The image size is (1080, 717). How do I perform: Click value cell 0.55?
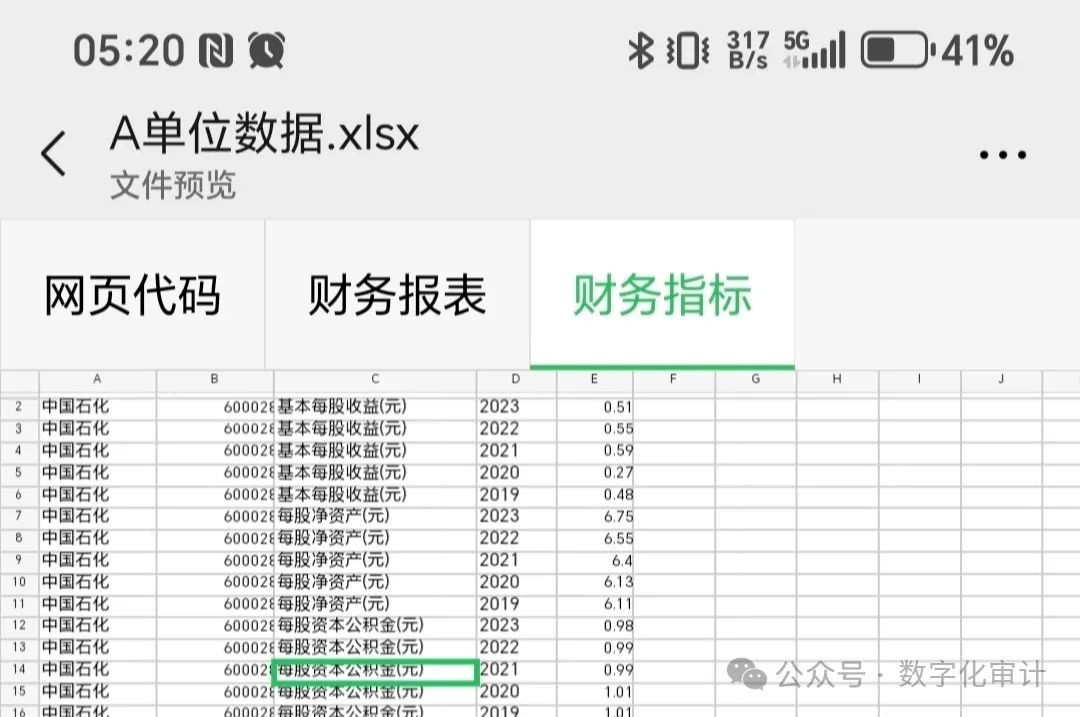(594, 428)
